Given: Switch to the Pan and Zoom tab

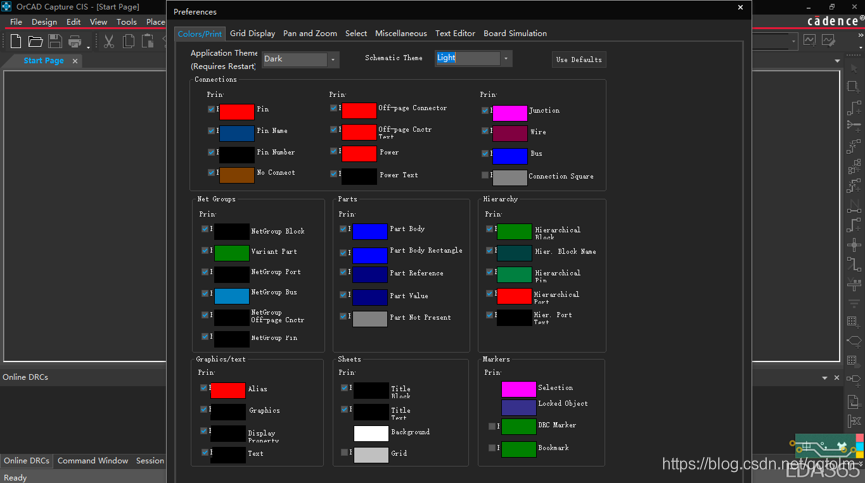Looking at the screenshot, I should point(310,33).
